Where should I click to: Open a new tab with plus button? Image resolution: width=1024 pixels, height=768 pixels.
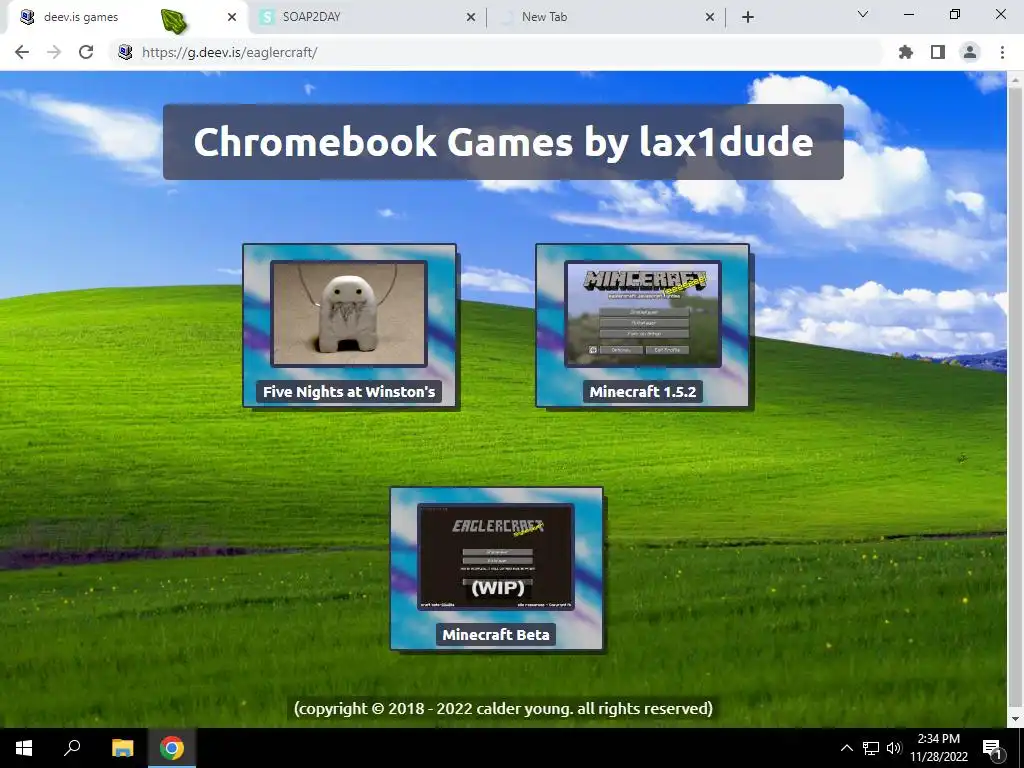click(748, 18)
